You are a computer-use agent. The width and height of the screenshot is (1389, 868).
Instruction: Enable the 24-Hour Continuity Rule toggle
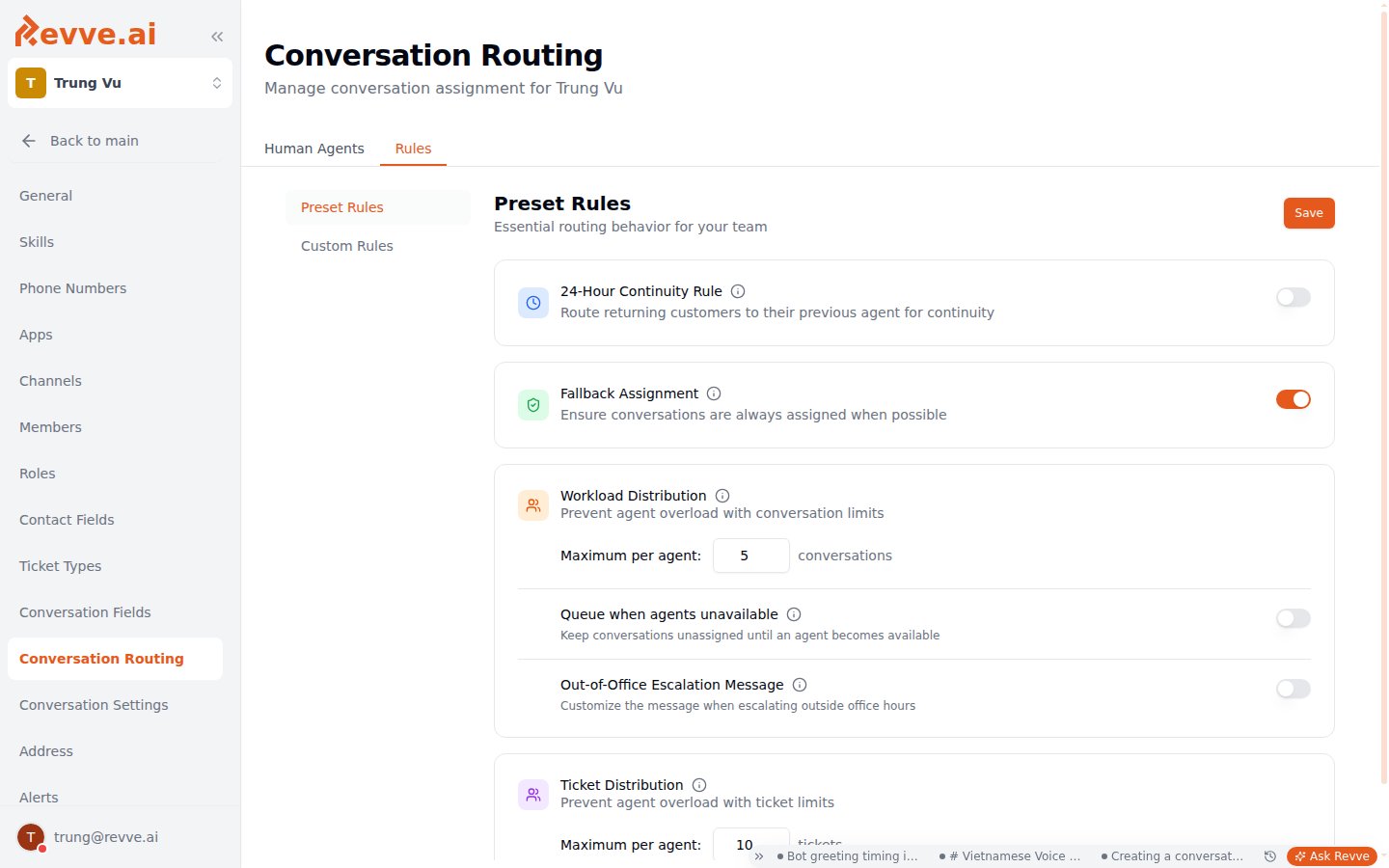click(1294, 297)
